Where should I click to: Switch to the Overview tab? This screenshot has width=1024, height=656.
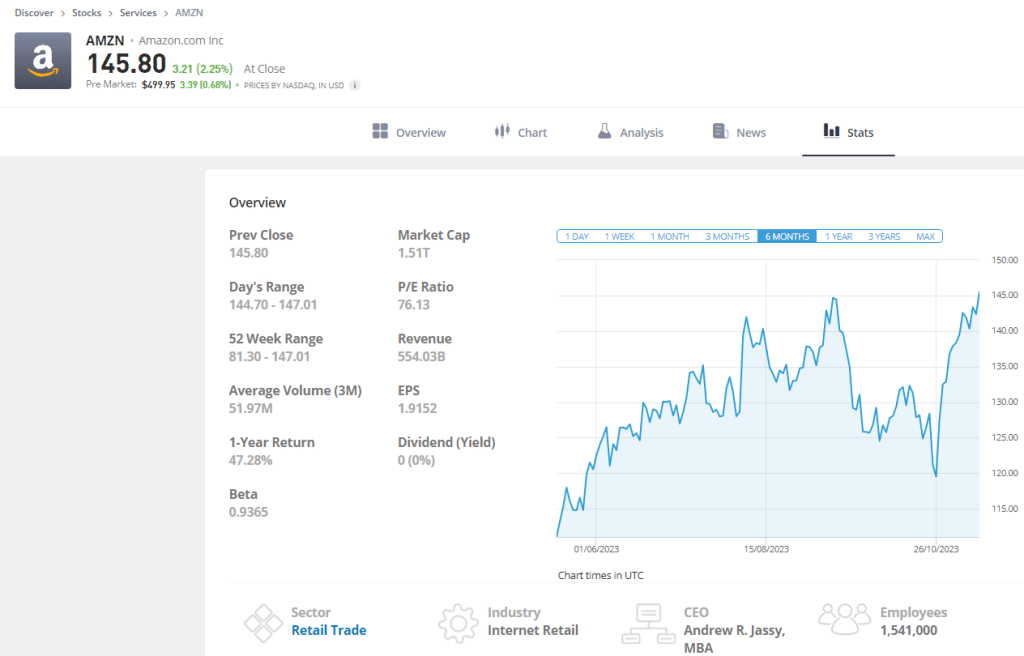(x=408, y=131)
